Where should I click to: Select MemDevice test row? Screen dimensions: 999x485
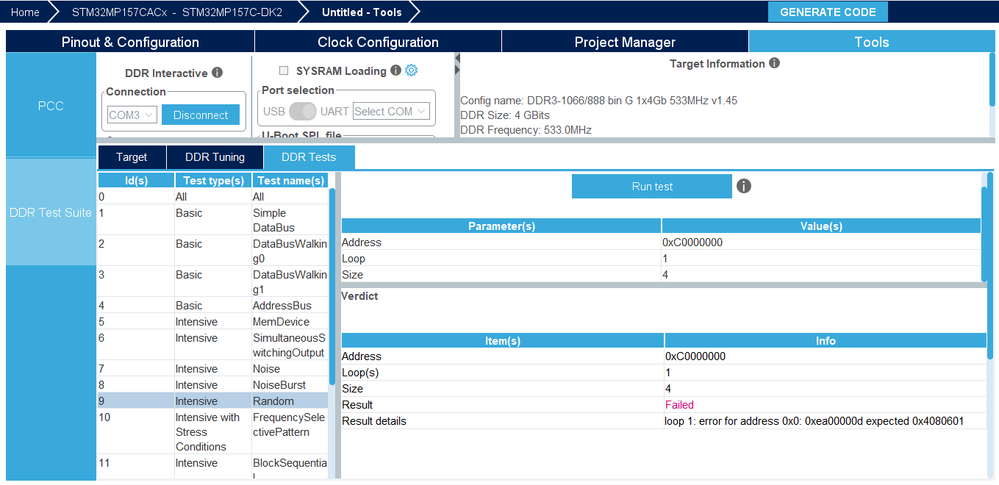[x=213, y=322]
